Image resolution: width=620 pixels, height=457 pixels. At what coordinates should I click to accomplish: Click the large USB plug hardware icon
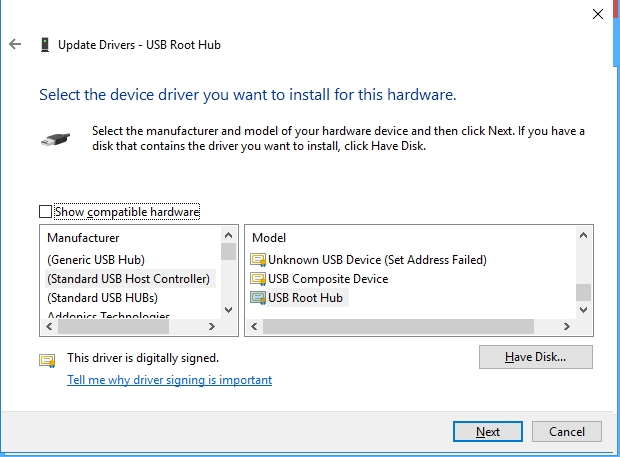pyautogui.click(x=55, y=139)
